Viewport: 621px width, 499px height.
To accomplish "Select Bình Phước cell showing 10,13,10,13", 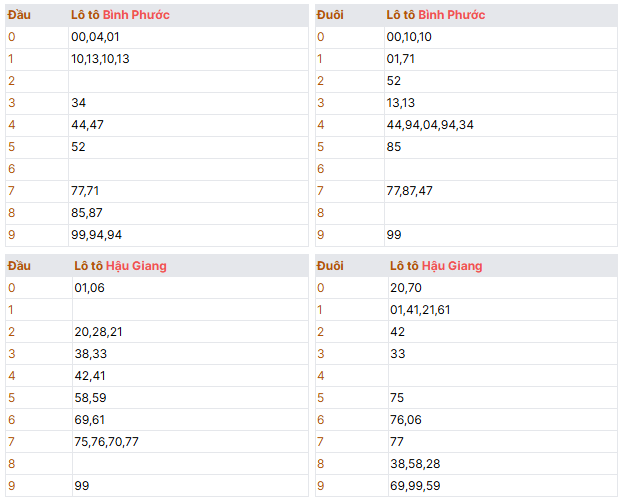I will point(100,58).
